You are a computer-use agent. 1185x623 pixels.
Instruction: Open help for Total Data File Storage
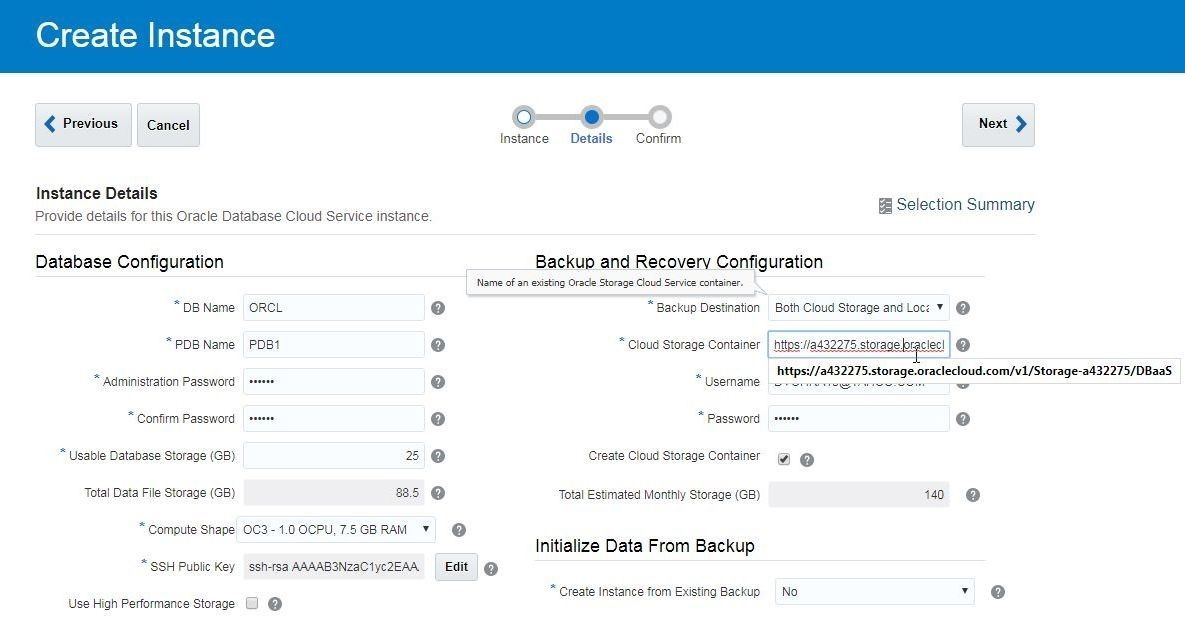pyautogui.click(x=438, y=493)
